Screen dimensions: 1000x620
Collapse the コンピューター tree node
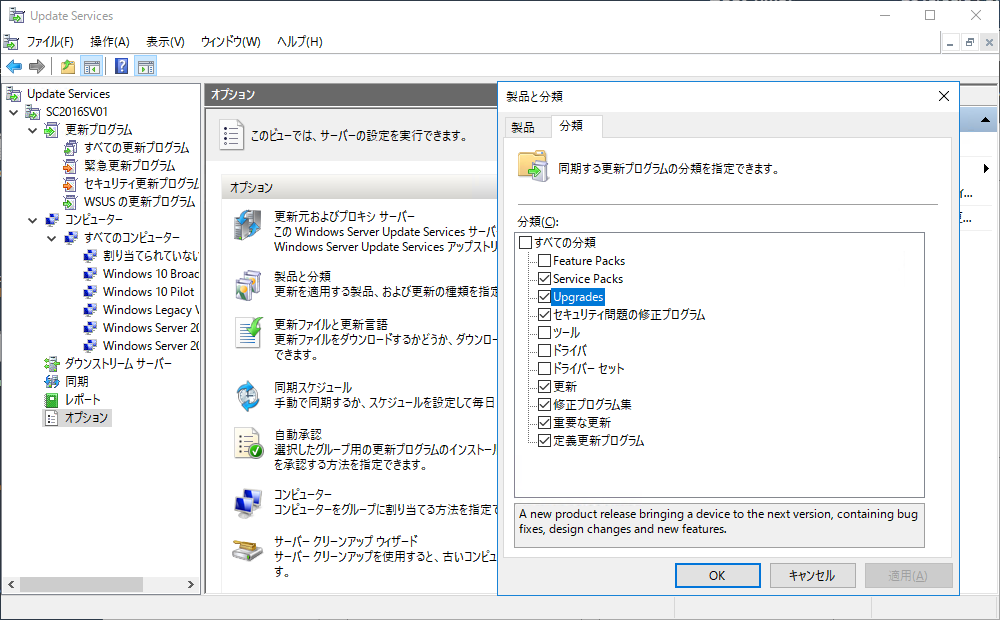click(33, 220)
